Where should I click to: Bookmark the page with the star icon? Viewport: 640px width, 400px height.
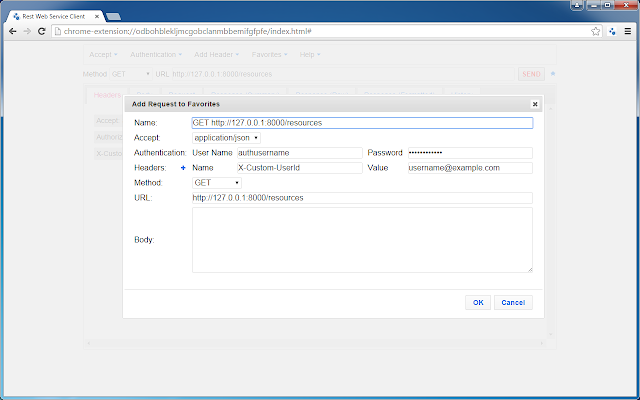point(596,31)
